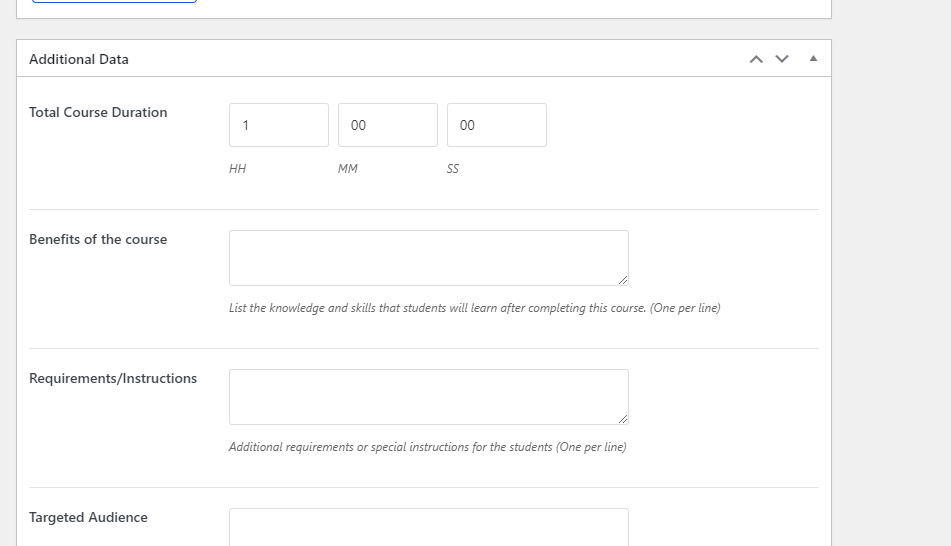Click inside Benefits of the course textarea
Viewport: 951px width, 546px height.
click(x=428, y=258)
